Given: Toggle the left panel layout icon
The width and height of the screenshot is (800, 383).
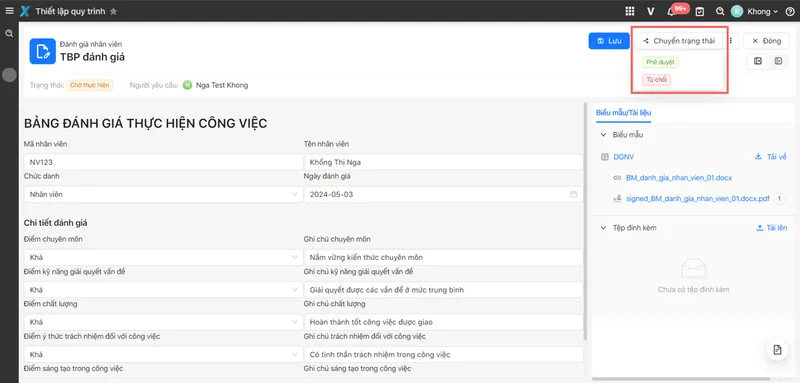Looking at the screenshot, I should [x=758, y=61].
